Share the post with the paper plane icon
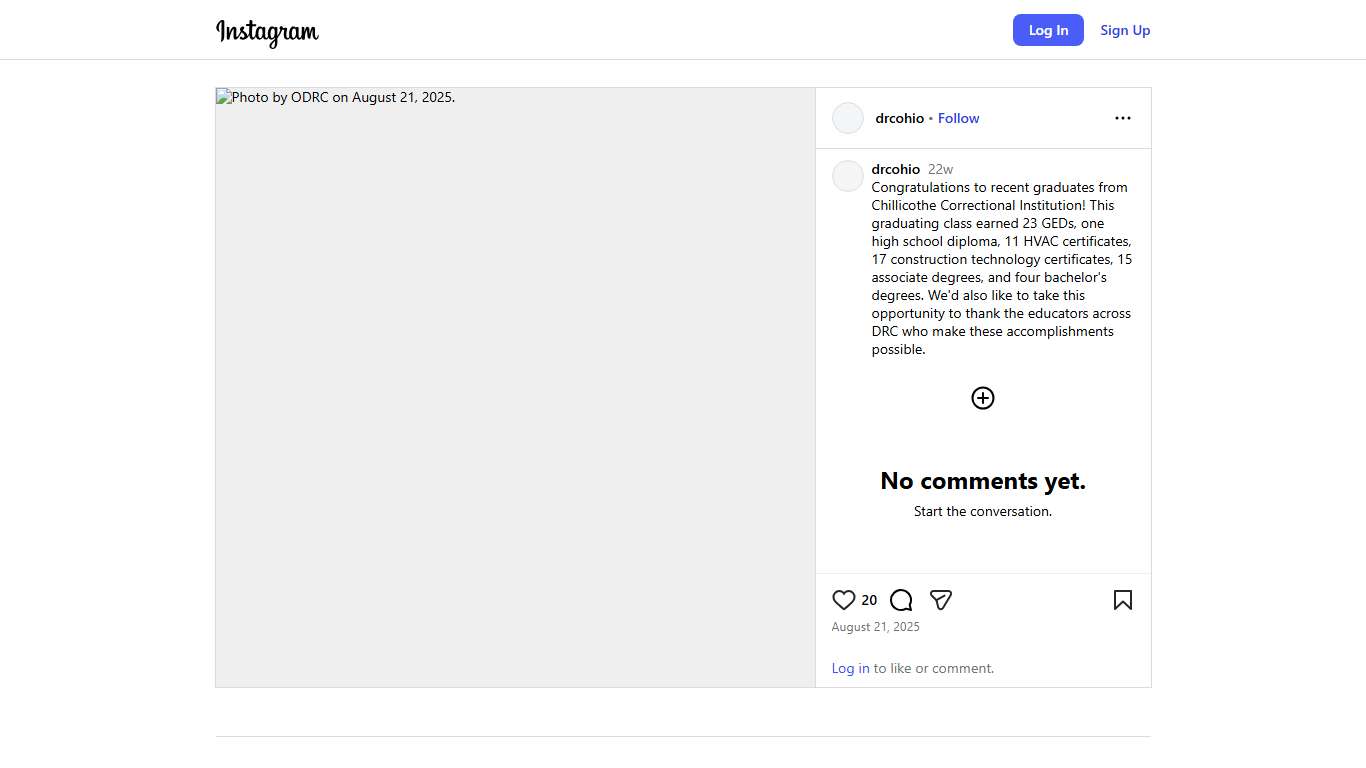The image size is (1366, 768). click(x=940, y=600)
